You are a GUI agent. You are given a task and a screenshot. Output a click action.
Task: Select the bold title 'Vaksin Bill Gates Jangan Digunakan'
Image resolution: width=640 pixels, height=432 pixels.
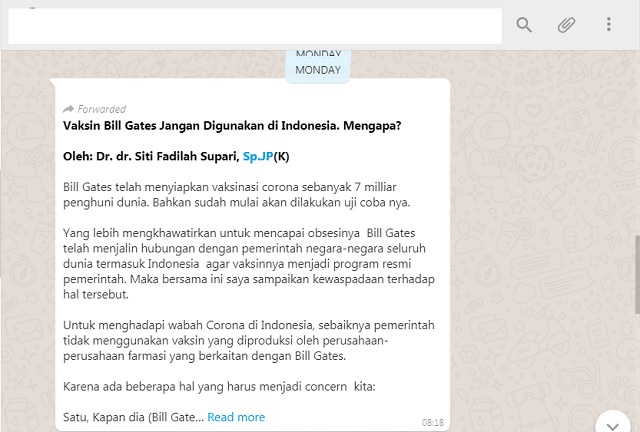[232, 126]
